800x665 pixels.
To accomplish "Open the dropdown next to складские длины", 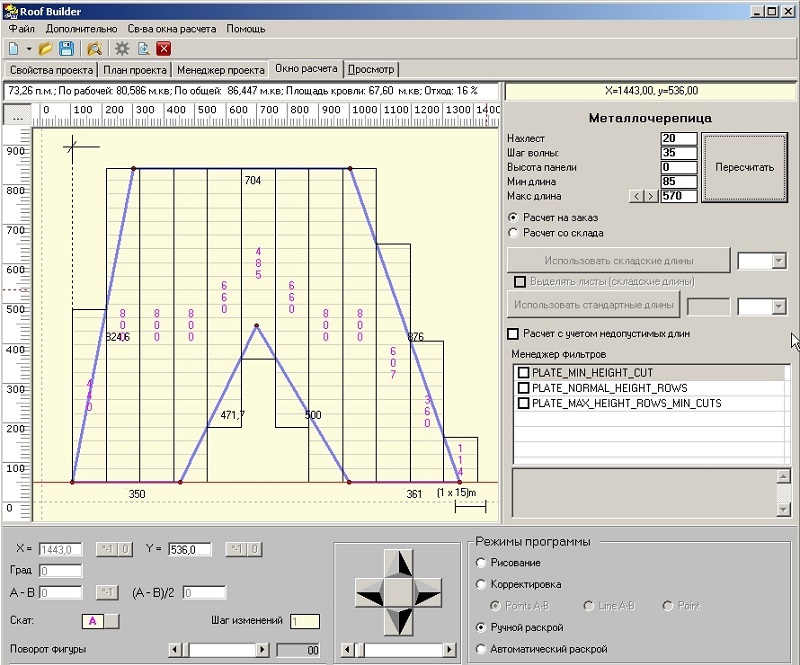I will pos(779,261).
